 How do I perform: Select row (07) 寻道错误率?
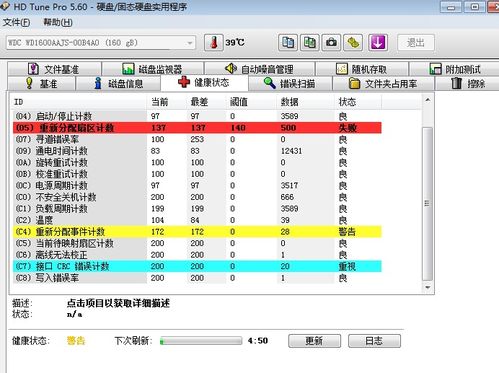(x=197, y=139)
